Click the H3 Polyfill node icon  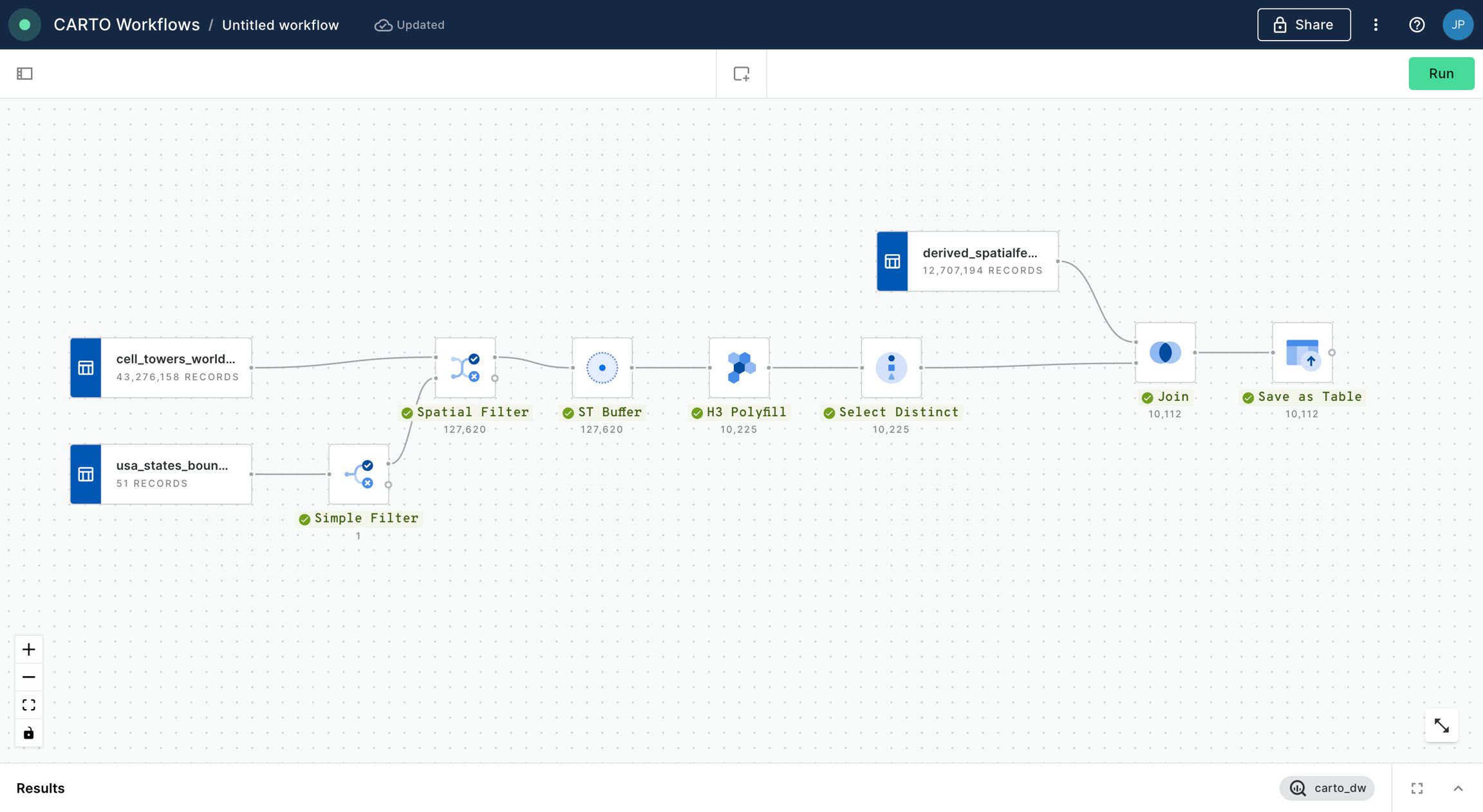pos(739,367)
